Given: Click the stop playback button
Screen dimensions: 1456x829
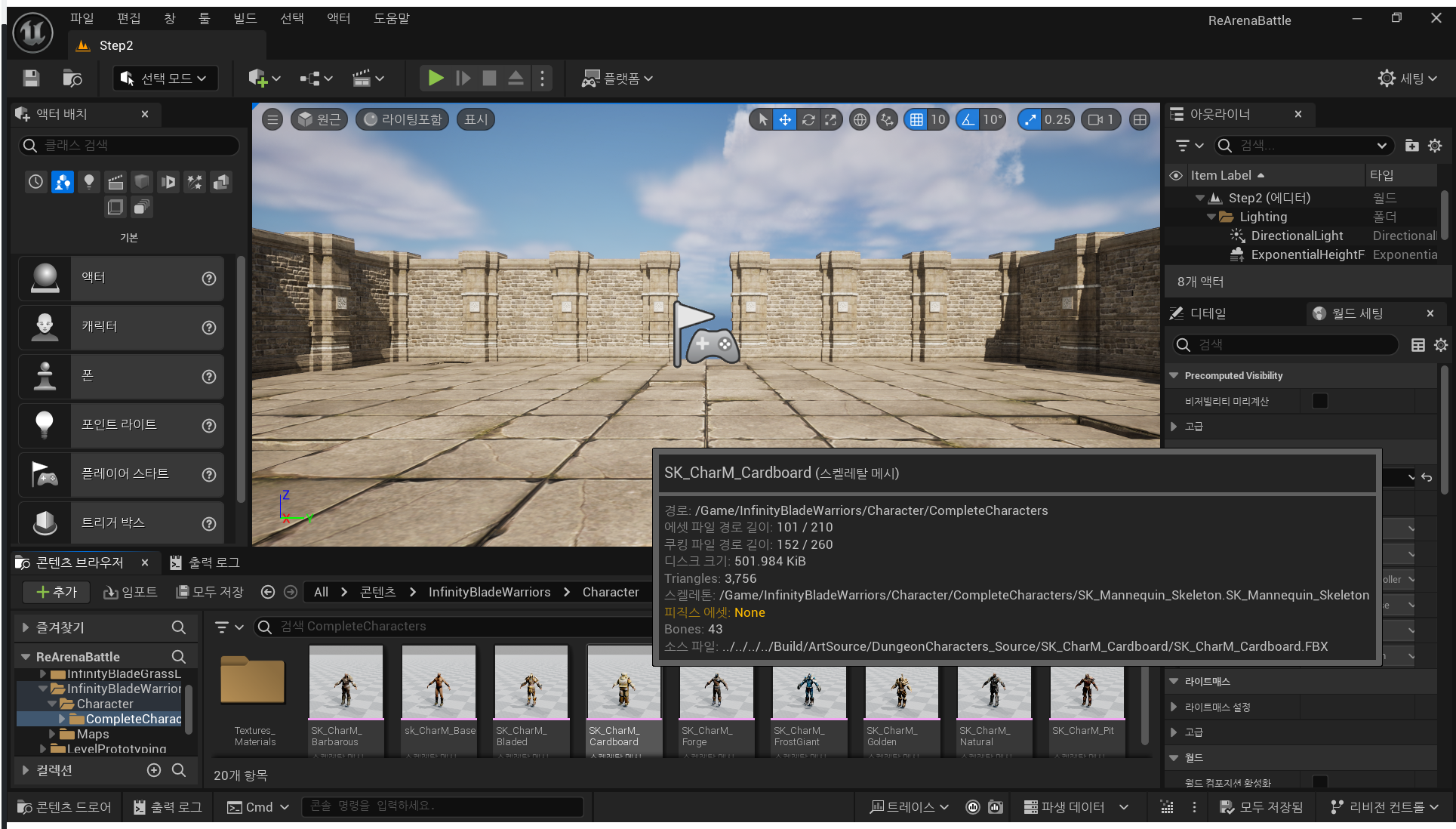Looking at the screenshot, I should point(490,78).
